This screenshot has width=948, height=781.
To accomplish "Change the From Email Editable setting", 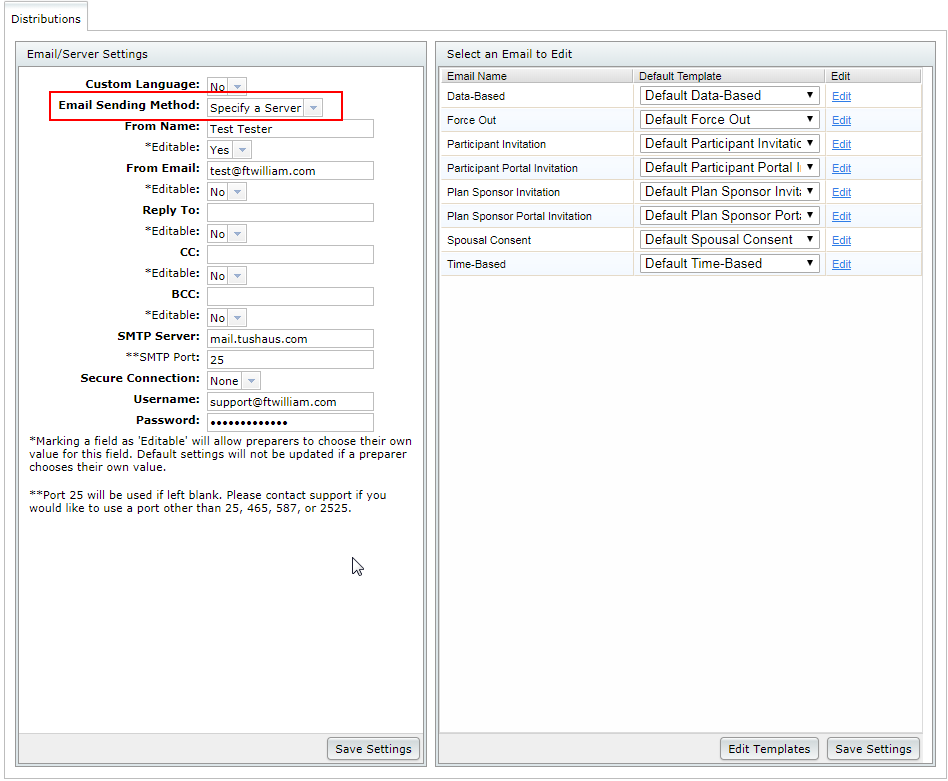I will [227, 192].
